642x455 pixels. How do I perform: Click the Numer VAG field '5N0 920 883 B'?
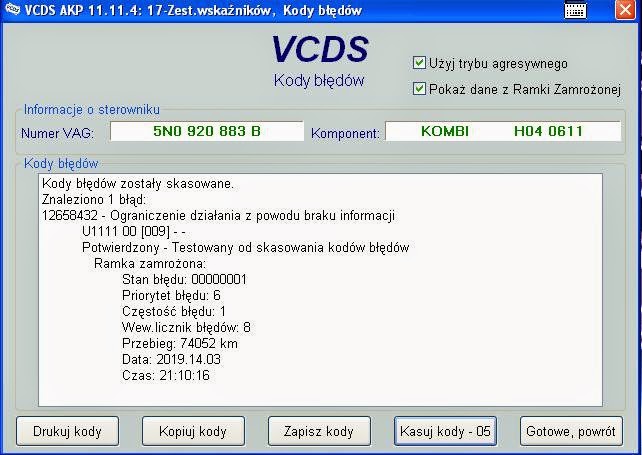207,131
